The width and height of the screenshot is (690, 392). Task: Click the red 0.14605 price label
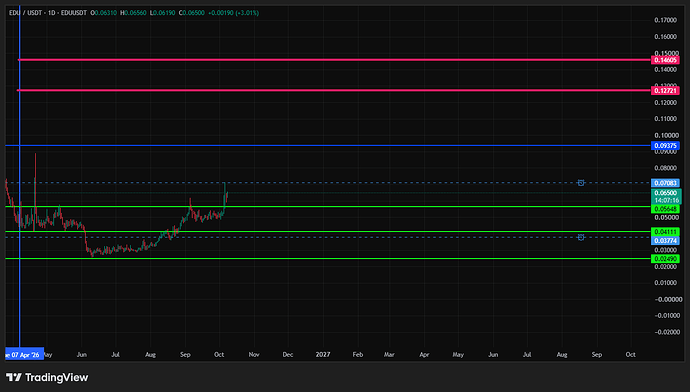tap(665, 60)
